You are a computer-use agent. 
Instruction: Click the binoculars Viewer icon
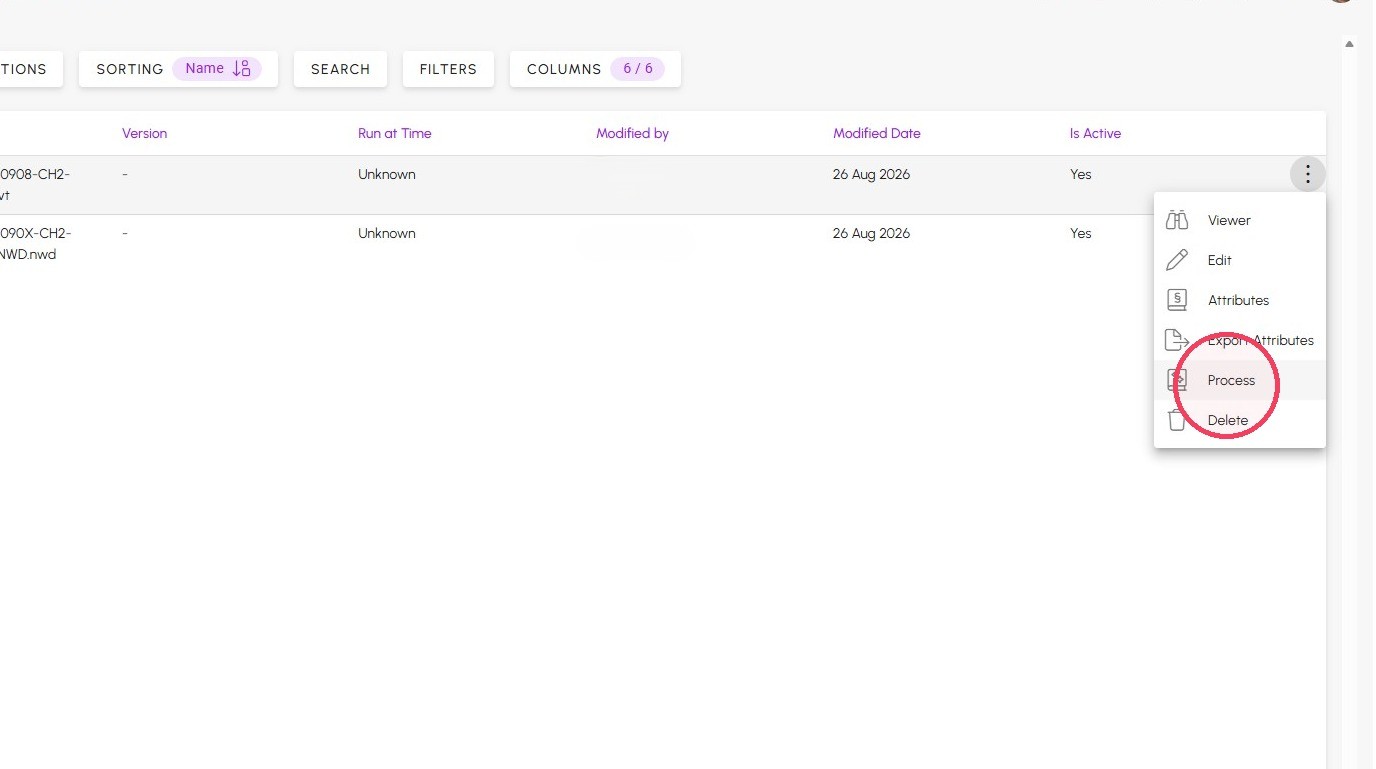[x=1177, y=220]
